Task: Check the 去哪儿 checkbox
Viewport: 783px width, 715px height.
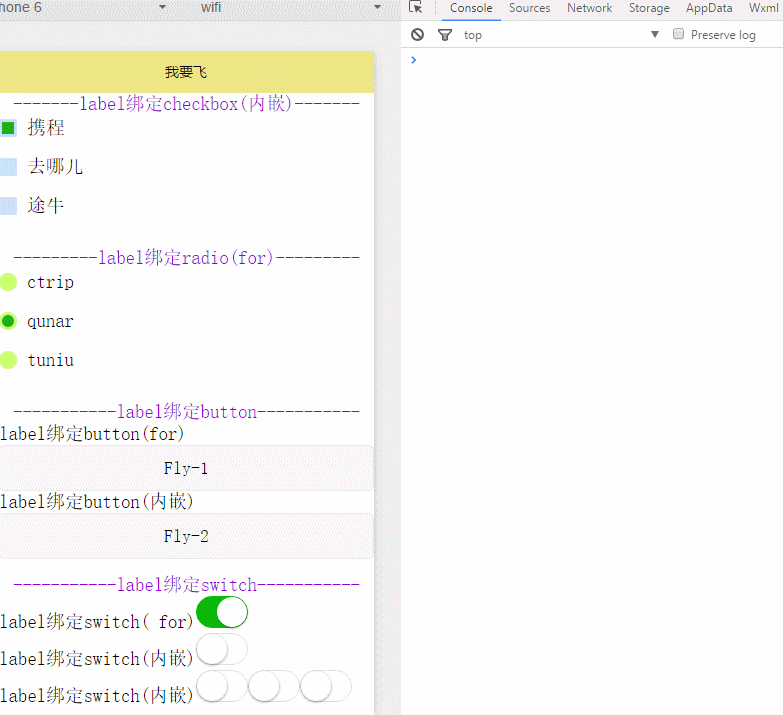Action: pyautogui.click(x=8, y=167)
